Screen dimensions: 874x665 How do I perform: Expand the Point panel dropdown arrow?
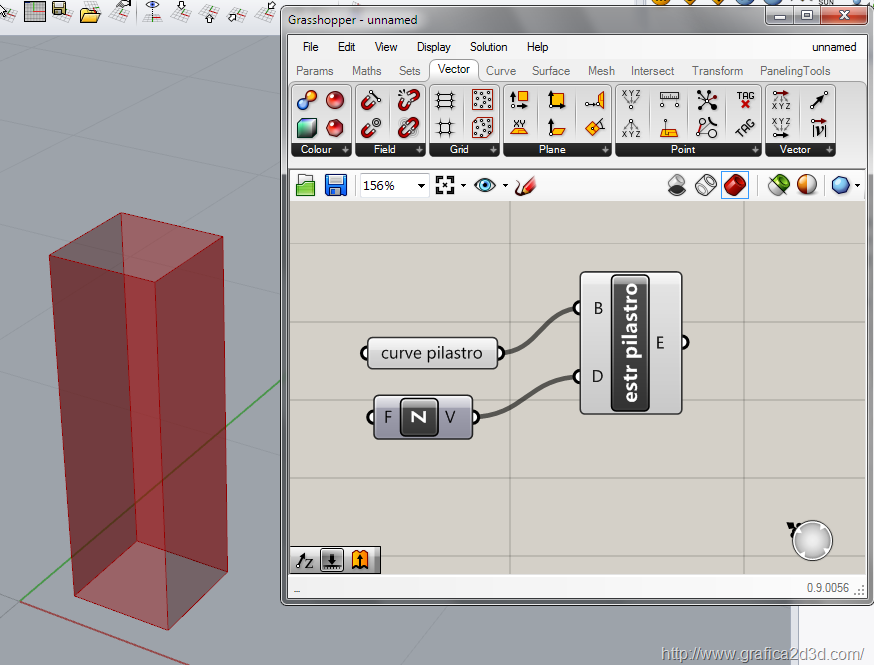(754, 150)
